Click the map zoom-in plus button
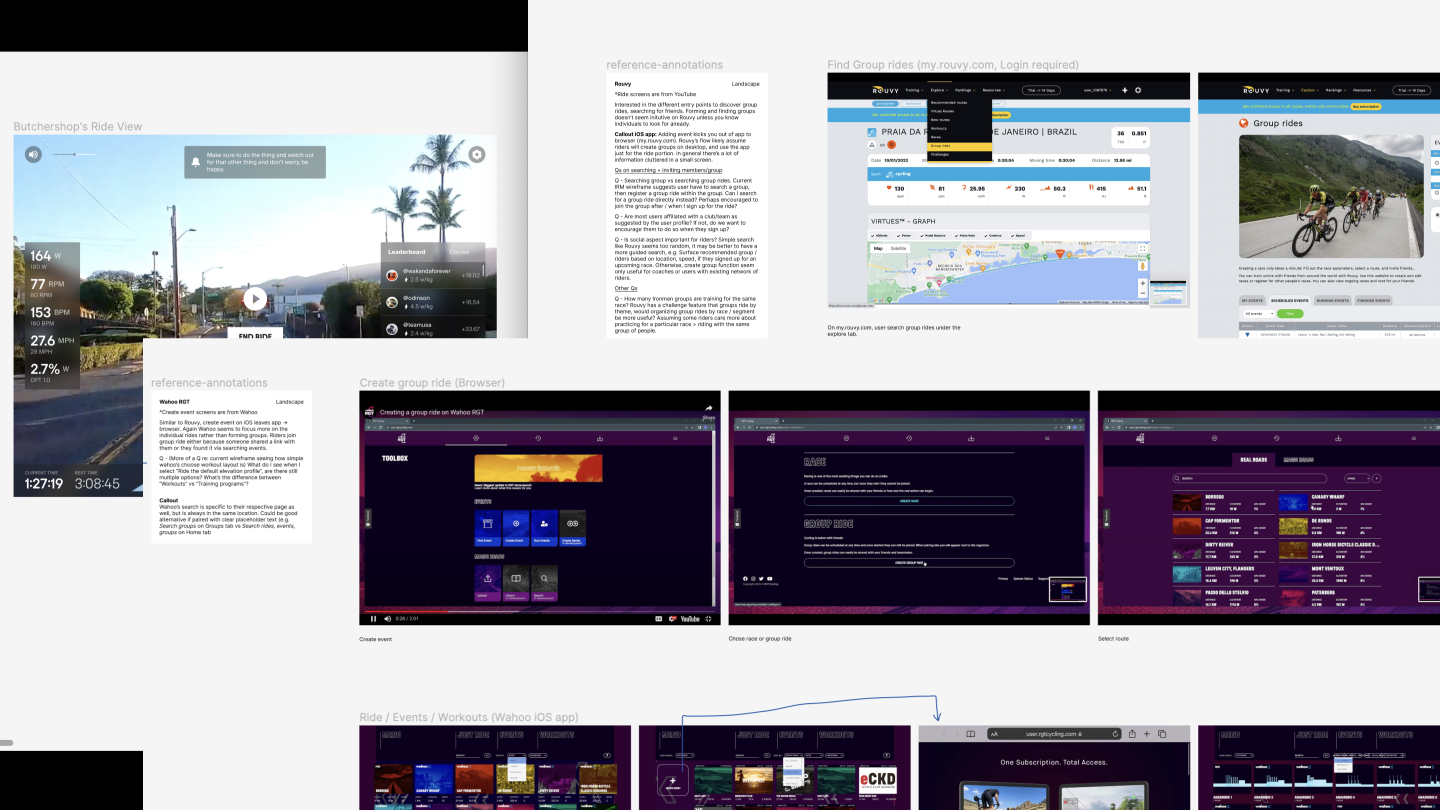 coord(1142,283)
